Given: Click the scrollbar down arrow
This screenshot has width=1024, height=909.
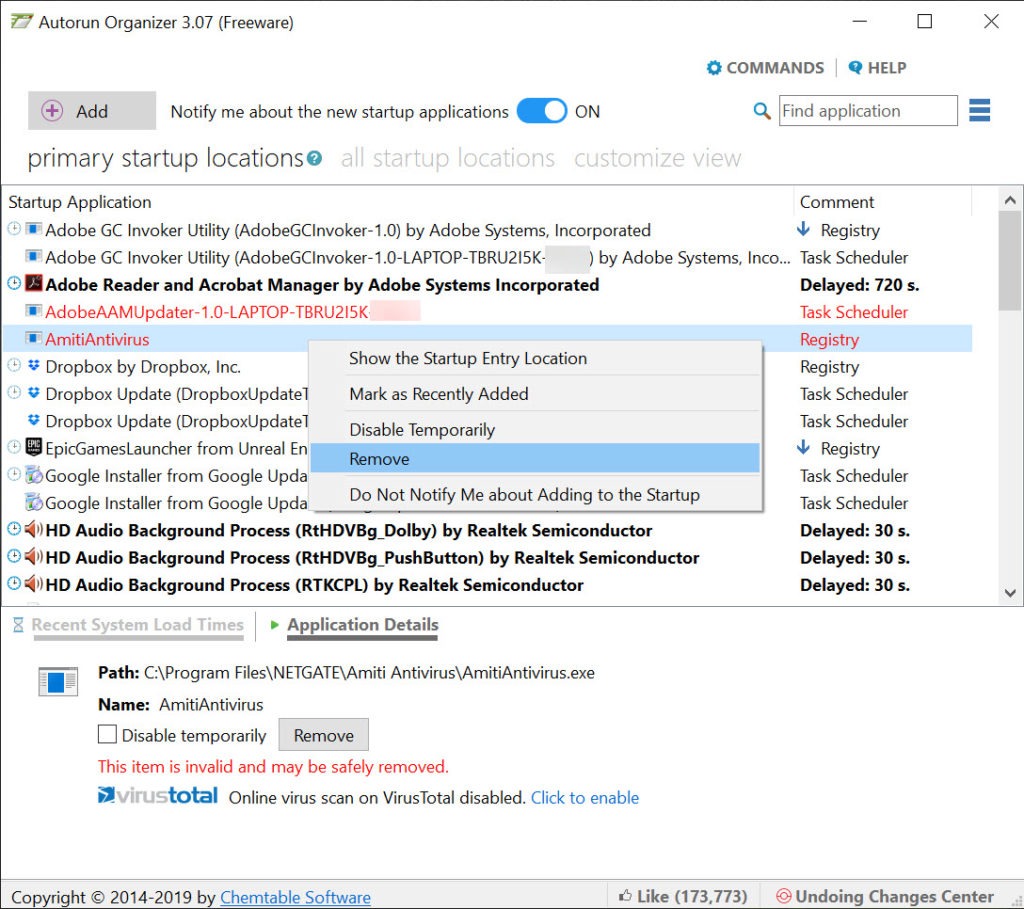Looking at the screenshot, I should click(1010, 593).
